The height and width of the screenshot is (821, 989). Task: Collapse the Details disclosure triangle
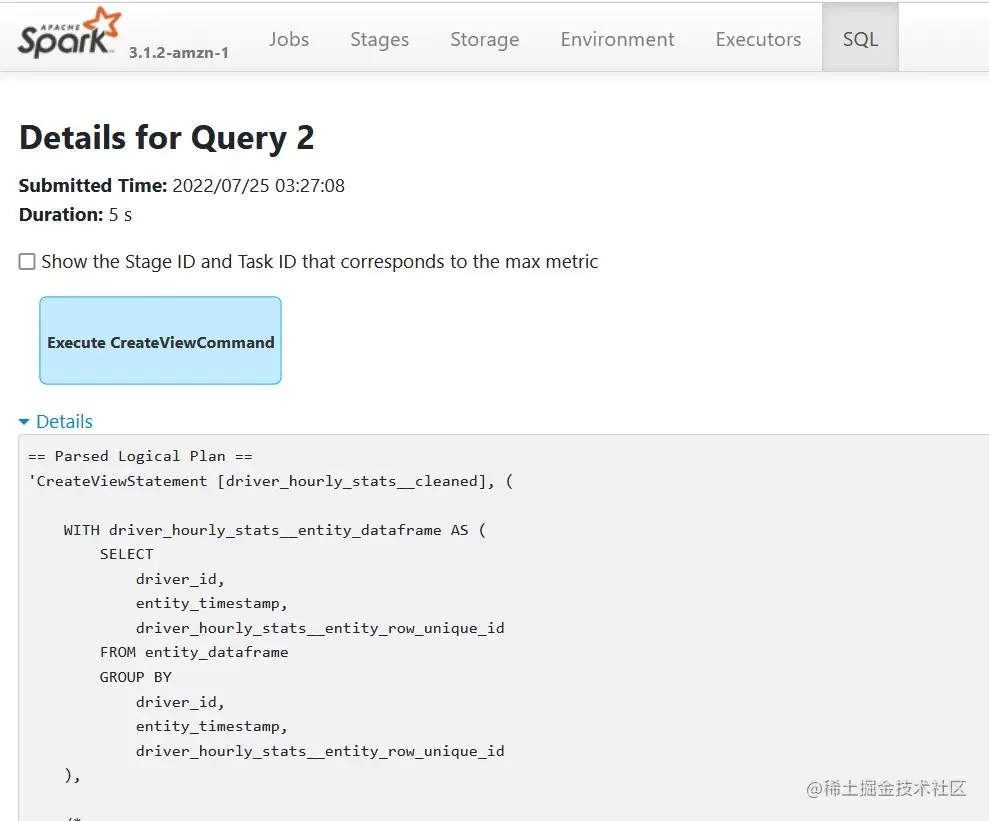click(x=25, y=422)
